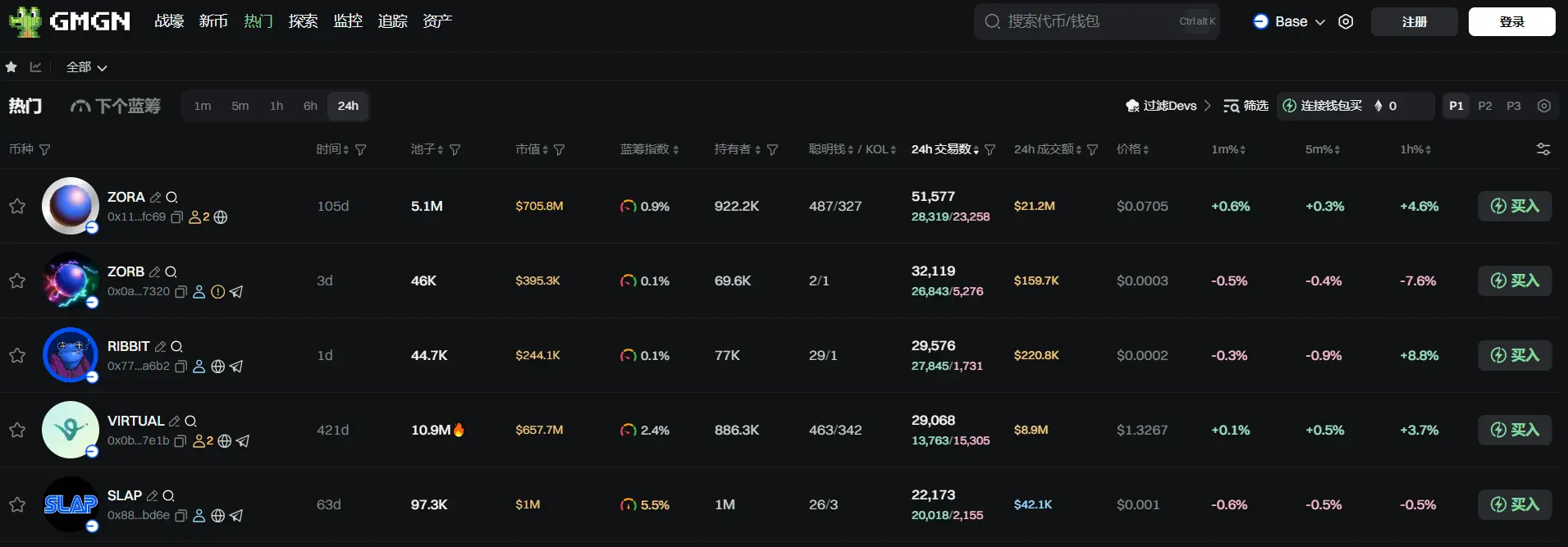Expand the 全部 dropdown
This screenshot has width=1568, height=547.
tap(86, 67)
